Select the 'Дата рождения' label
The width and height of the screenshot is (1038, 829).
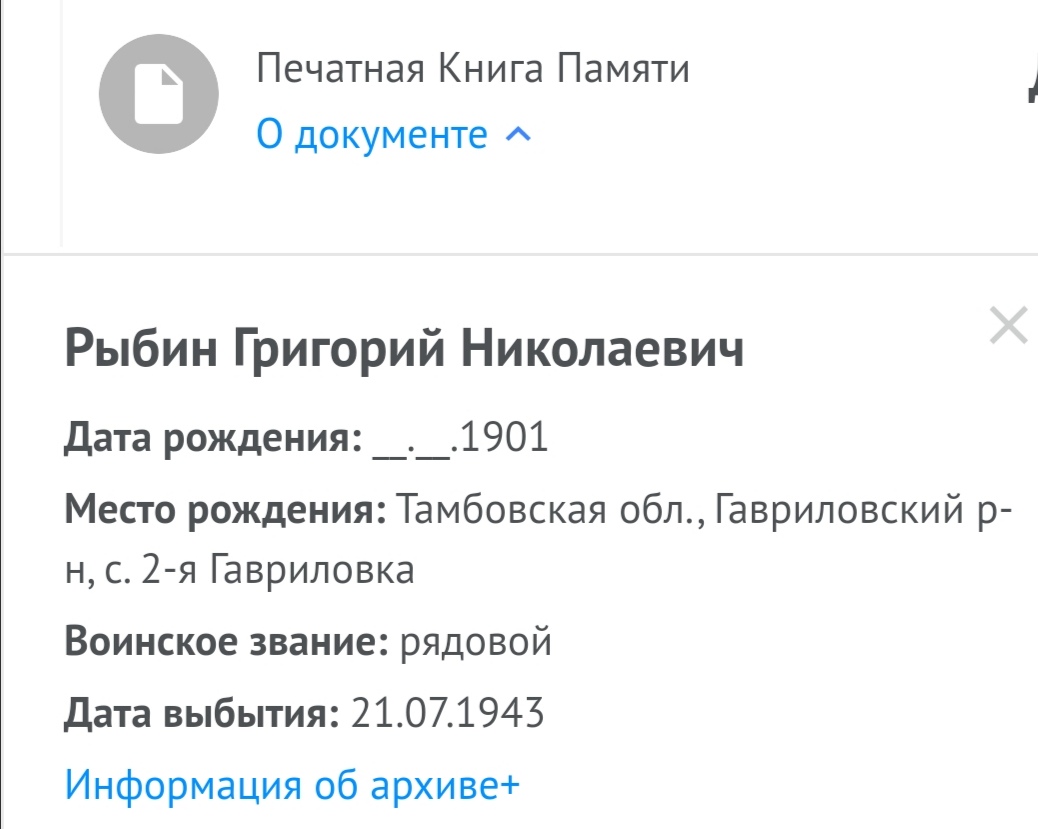click(212, 438)
